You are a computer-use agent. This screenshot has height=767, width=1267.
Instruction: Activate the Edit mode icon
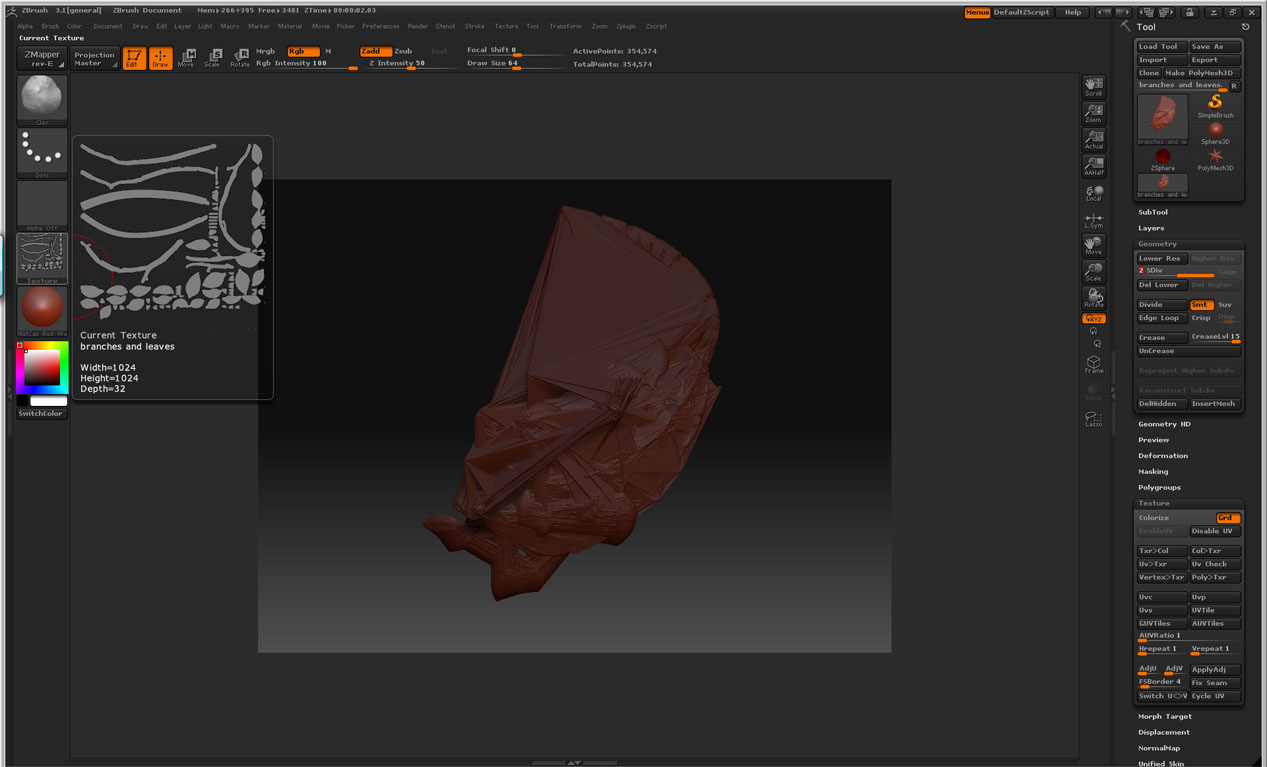[132, 58]
